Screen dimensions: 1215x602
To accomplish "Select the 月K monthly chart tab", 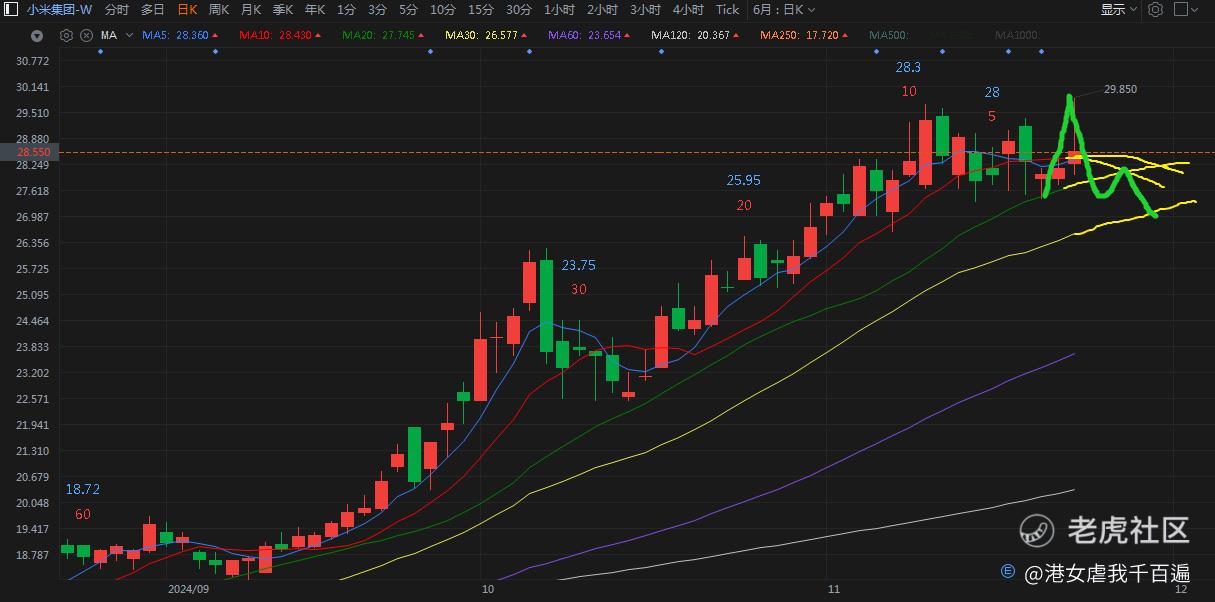I will click(x=251, y=9).
